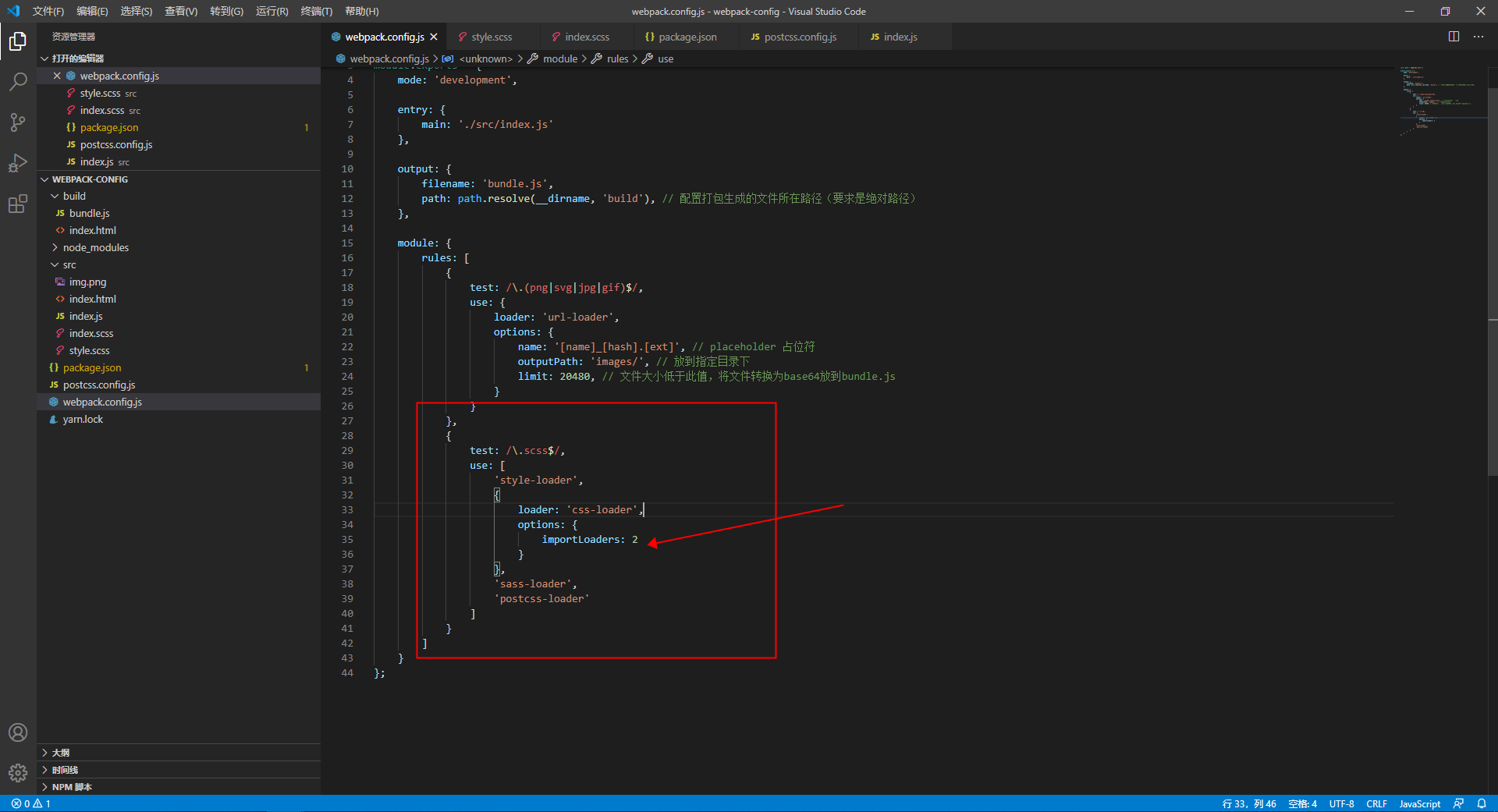Close webpack.config.js in open editors list

pyautogui.click(x=57, y=76)
